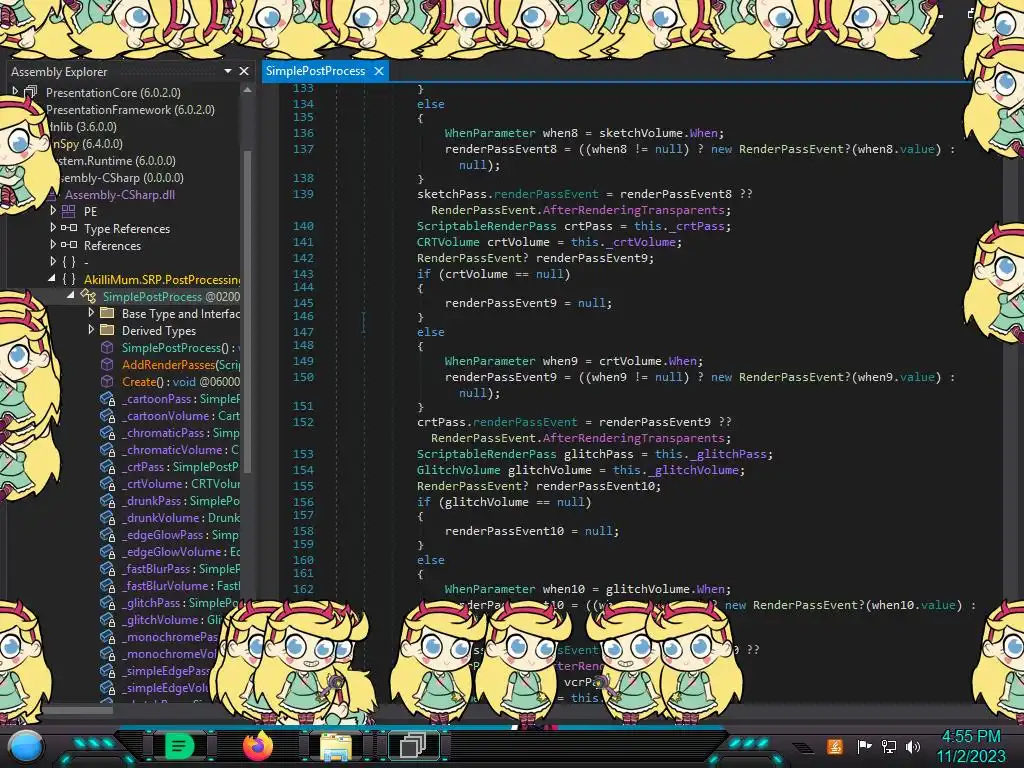
Task: Click the SimplePostProcess() constructor method icon
Action: pyautogui.click(x=106, y=347)
